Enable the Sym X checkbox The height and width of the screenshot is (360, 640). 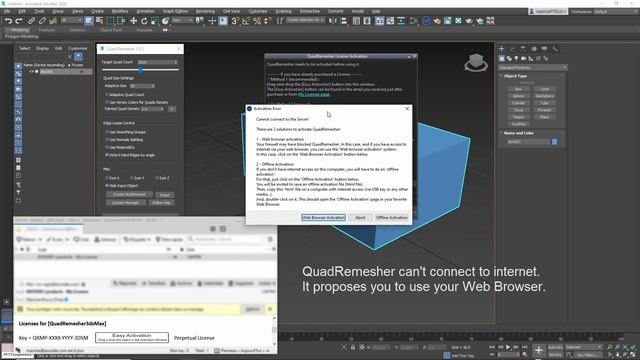107,178
